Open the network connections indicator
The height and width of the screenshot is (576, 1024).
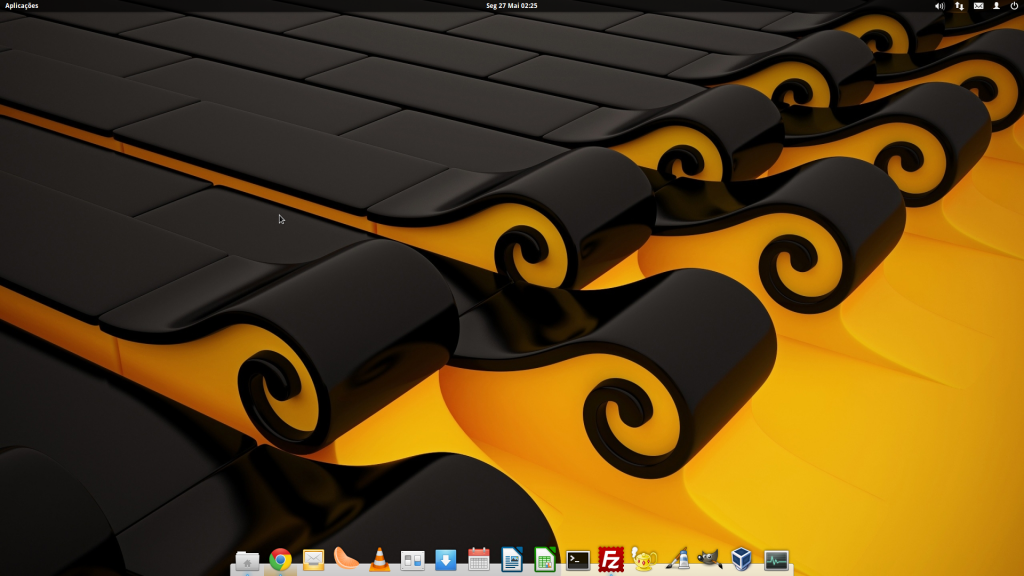pos(959,6)
